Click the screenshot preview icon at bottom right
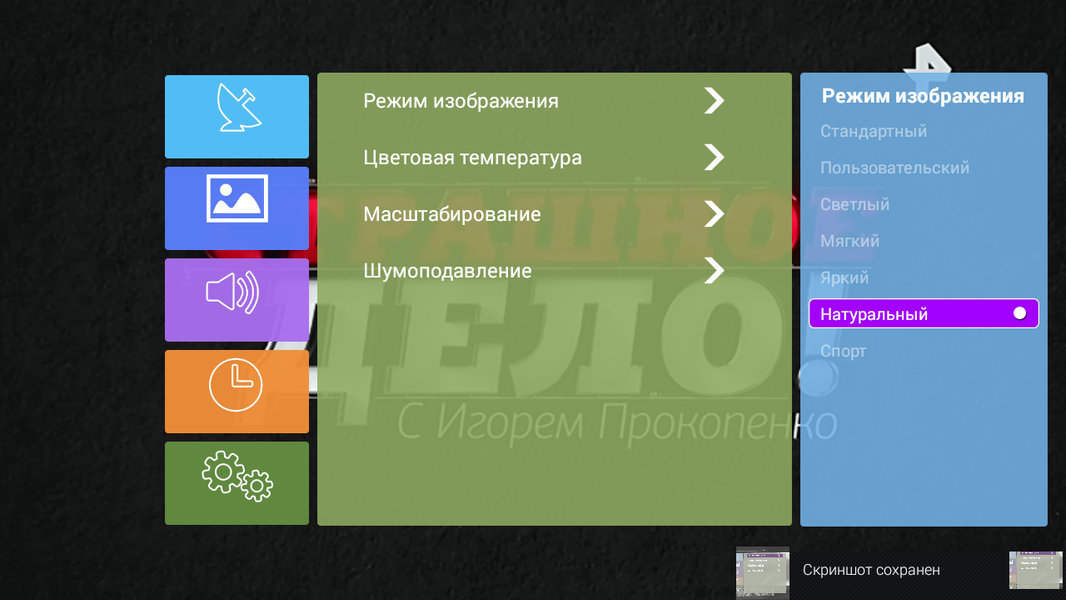Image resolution: width=1066 pixels, height=600 pixels. (1035, 570)
